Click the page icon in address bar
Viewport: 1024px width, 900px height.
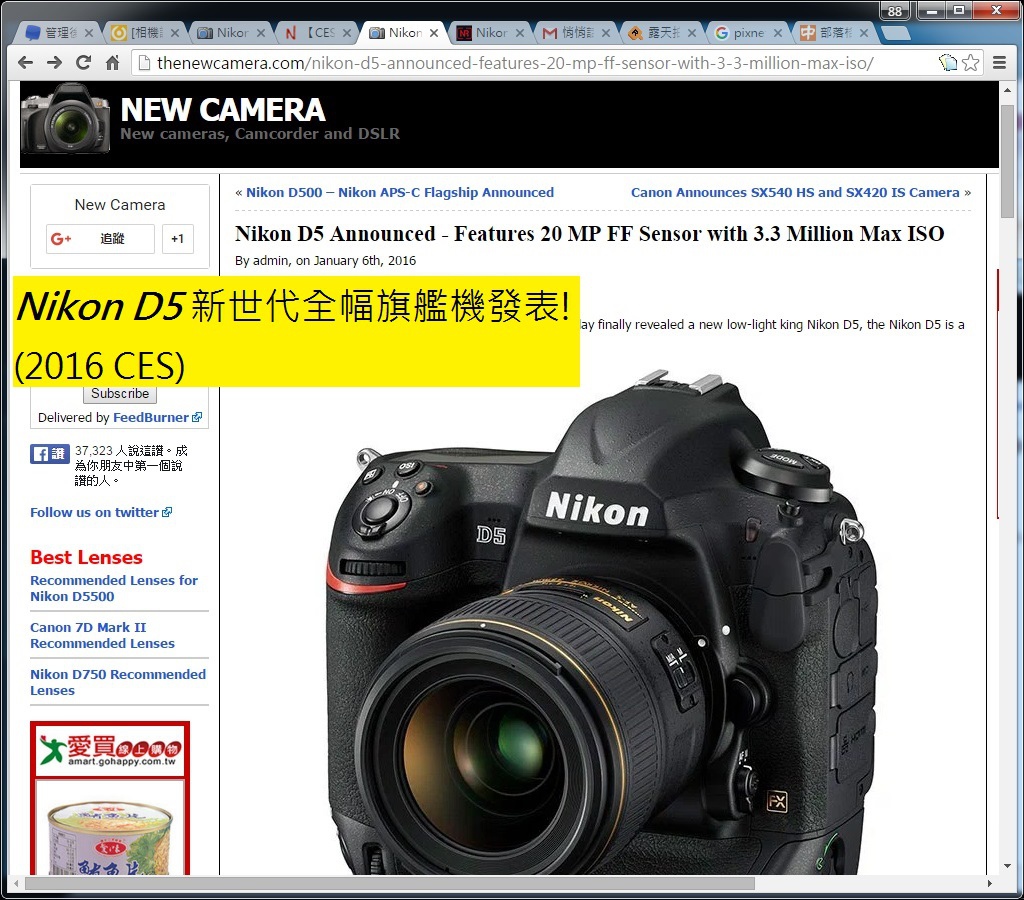(x=145, y=63)
